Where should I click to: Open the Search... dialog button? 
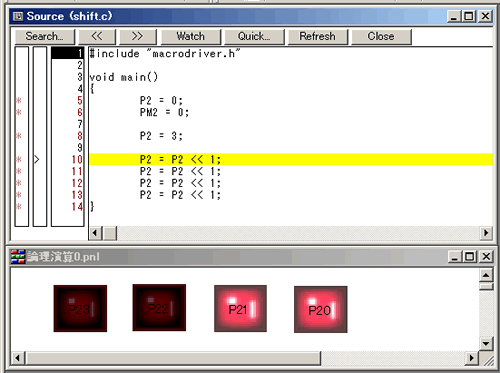(x=45, y=36)
